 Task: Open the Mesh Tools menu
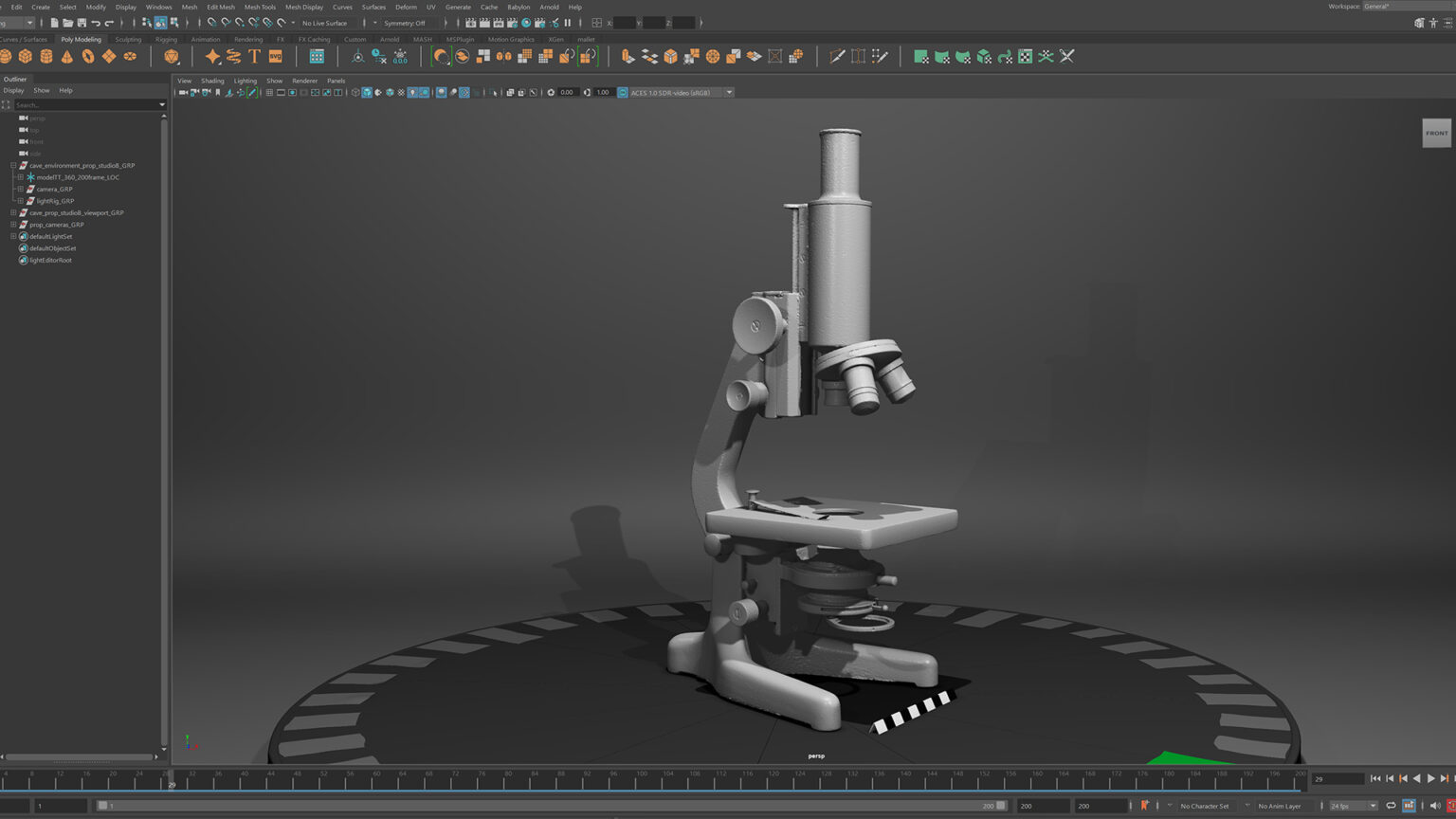[x=259, y=7]
